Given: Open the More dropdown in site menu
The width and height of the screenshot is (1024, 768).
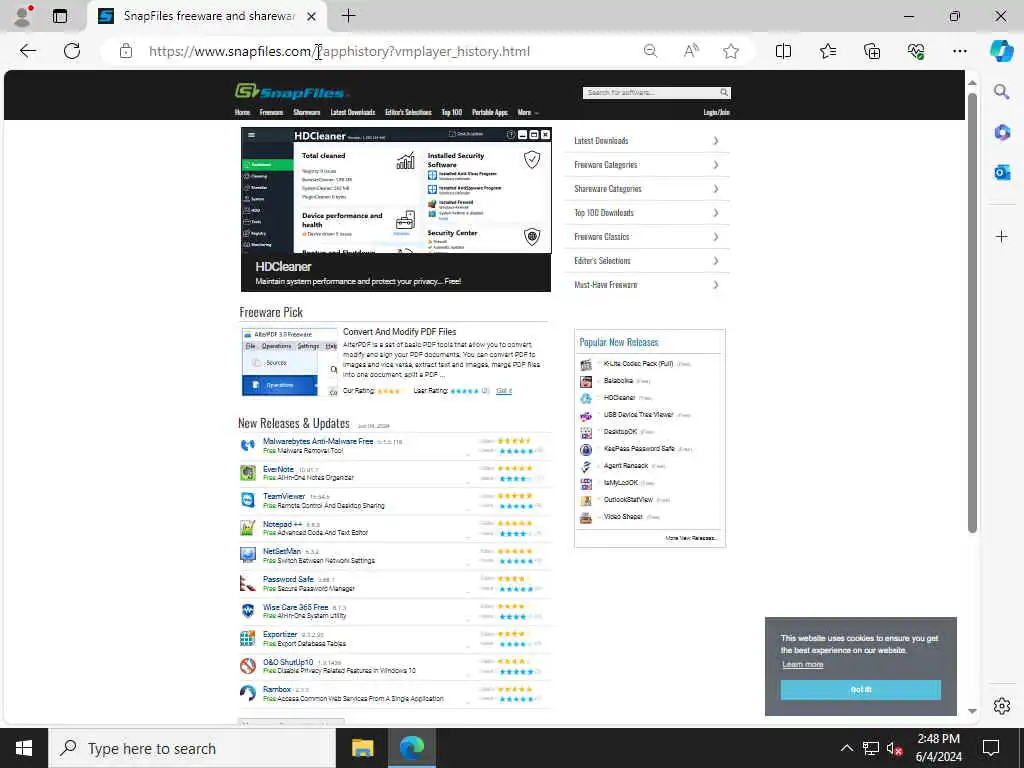Looking at the screenshot, I should (528, 112).
